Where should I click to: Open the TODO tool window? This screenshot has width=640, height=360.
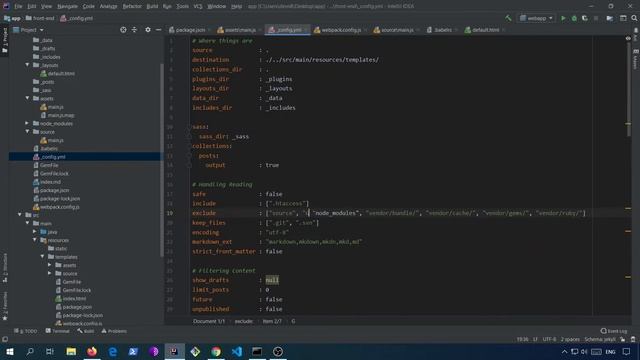point(25,331)
